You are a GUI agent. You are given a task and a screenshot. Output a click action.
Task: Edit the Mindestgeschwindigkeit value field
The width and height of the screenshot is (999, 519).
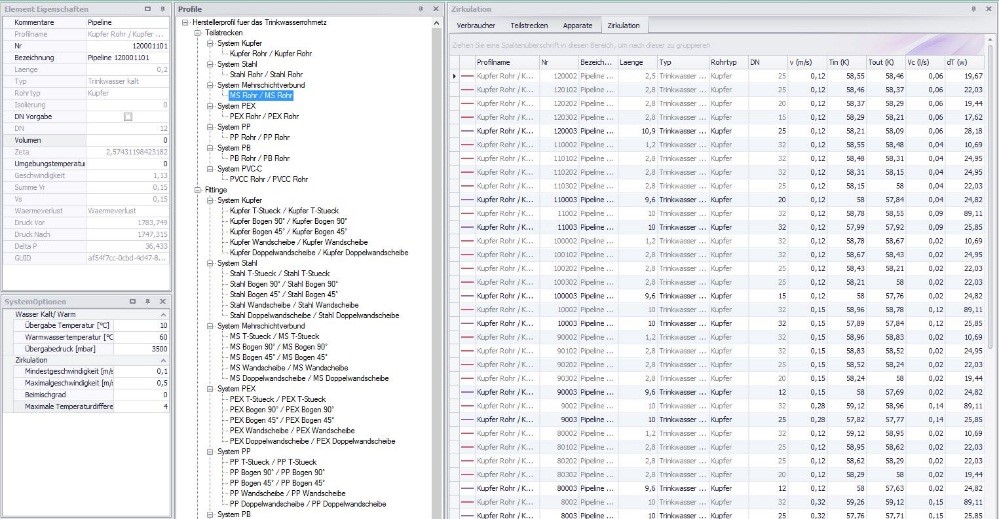pos(141,371)
